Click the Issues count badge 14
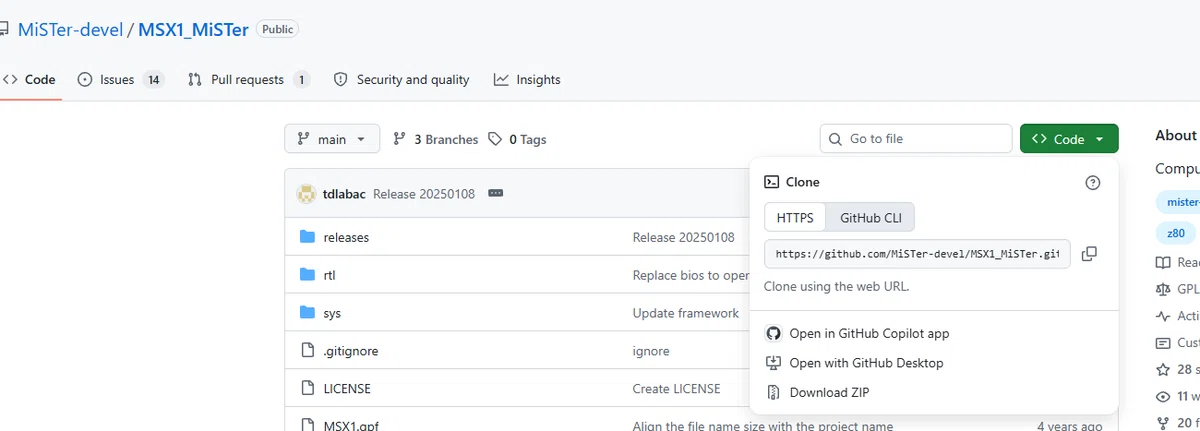The image size is (1200, 431). coord(153,80)
